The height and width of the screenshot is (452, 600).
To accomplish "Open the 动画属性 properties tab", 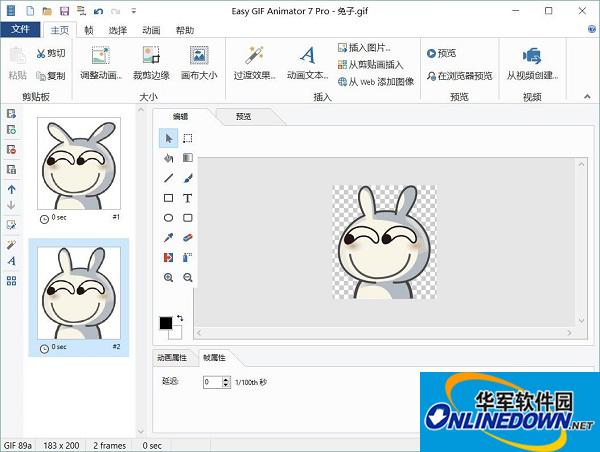I will coord(172,357).
